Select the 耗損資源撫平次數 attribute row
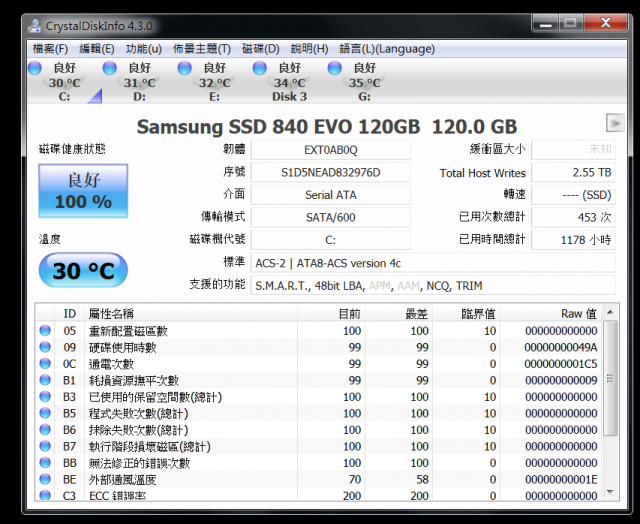 (x=318, y=380)
